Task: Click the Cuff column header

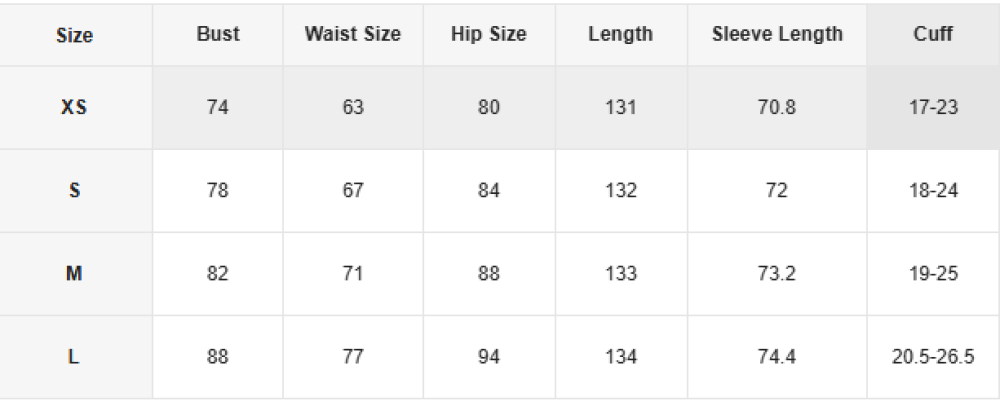Action: pos(933,34)
